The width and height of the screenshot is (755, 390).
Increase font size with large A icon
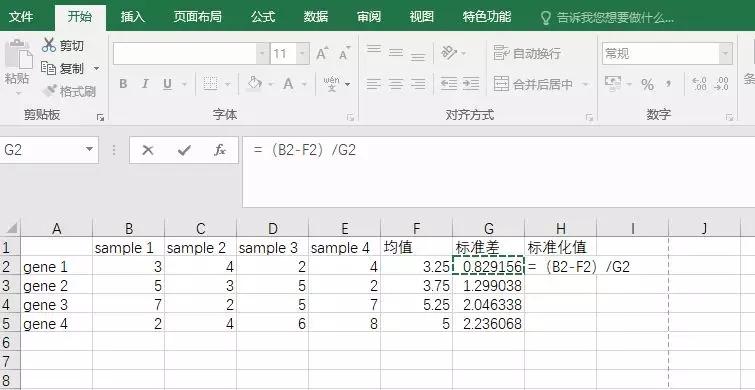pos(322,53)
